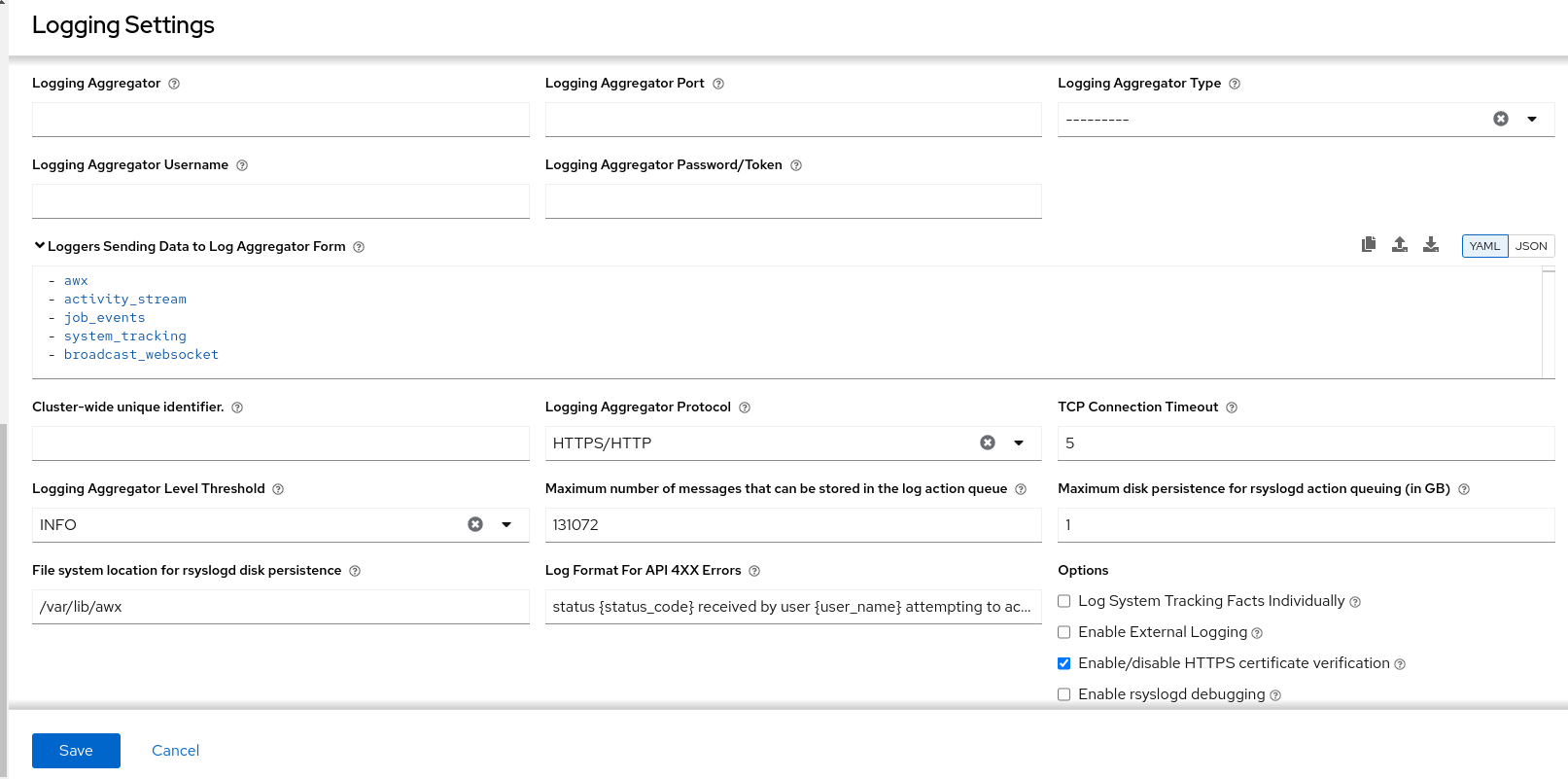Enable Log System Tracking Facts Individually
The width and height of the screenshot is (1568, 779).
pyautogui.click(x=1064, y=601)
